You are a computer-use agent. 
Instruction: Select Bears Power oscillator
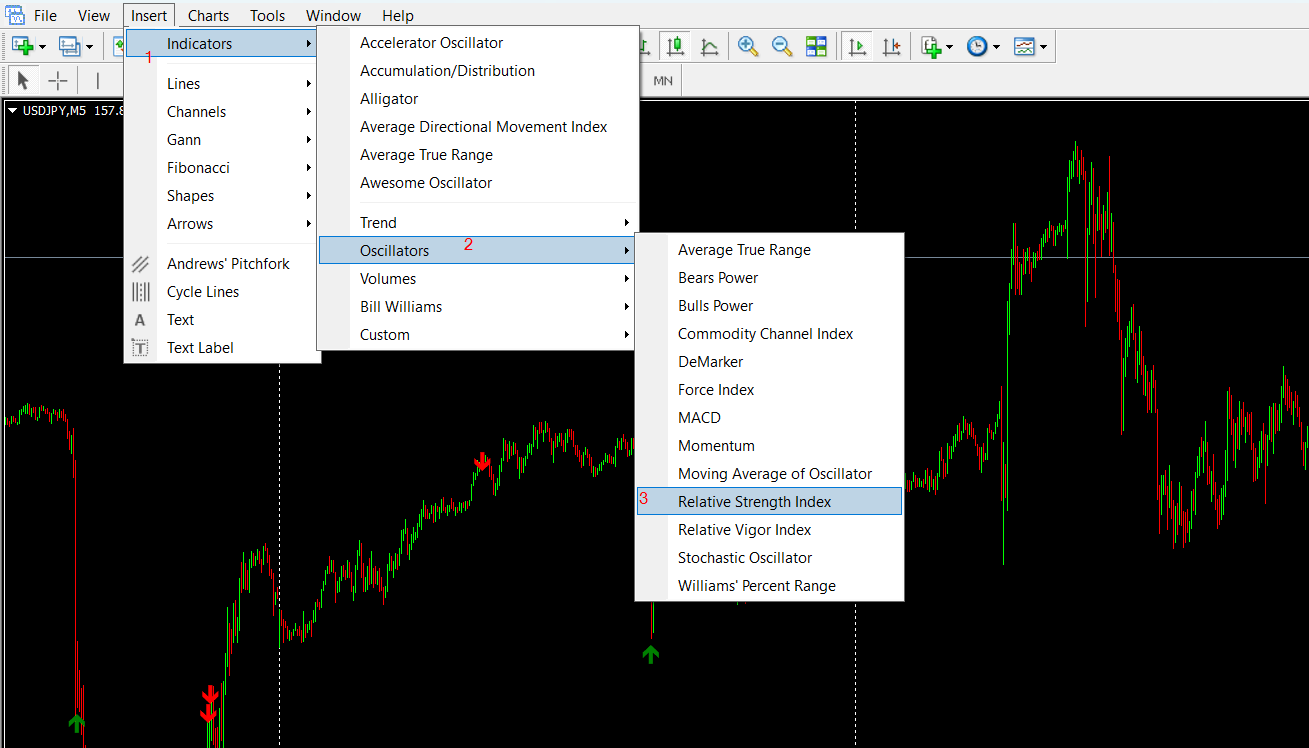769,278
